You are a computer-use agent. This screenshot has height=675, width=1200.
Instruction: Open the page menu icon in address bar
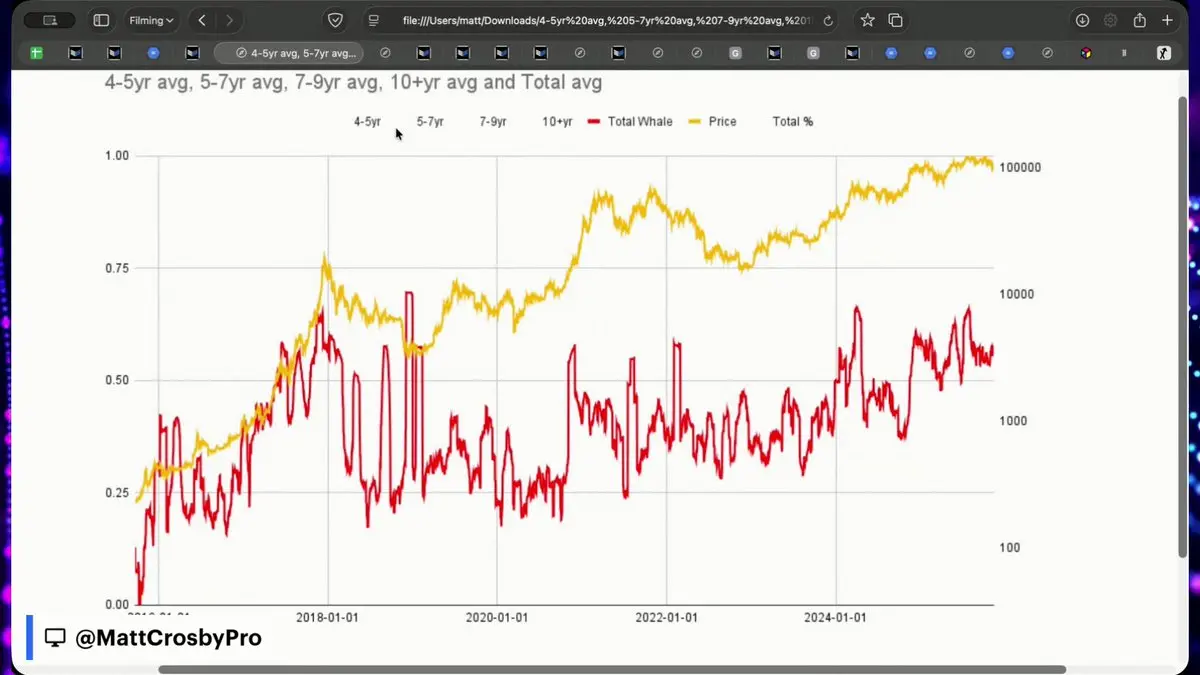[x=373, y=20]
